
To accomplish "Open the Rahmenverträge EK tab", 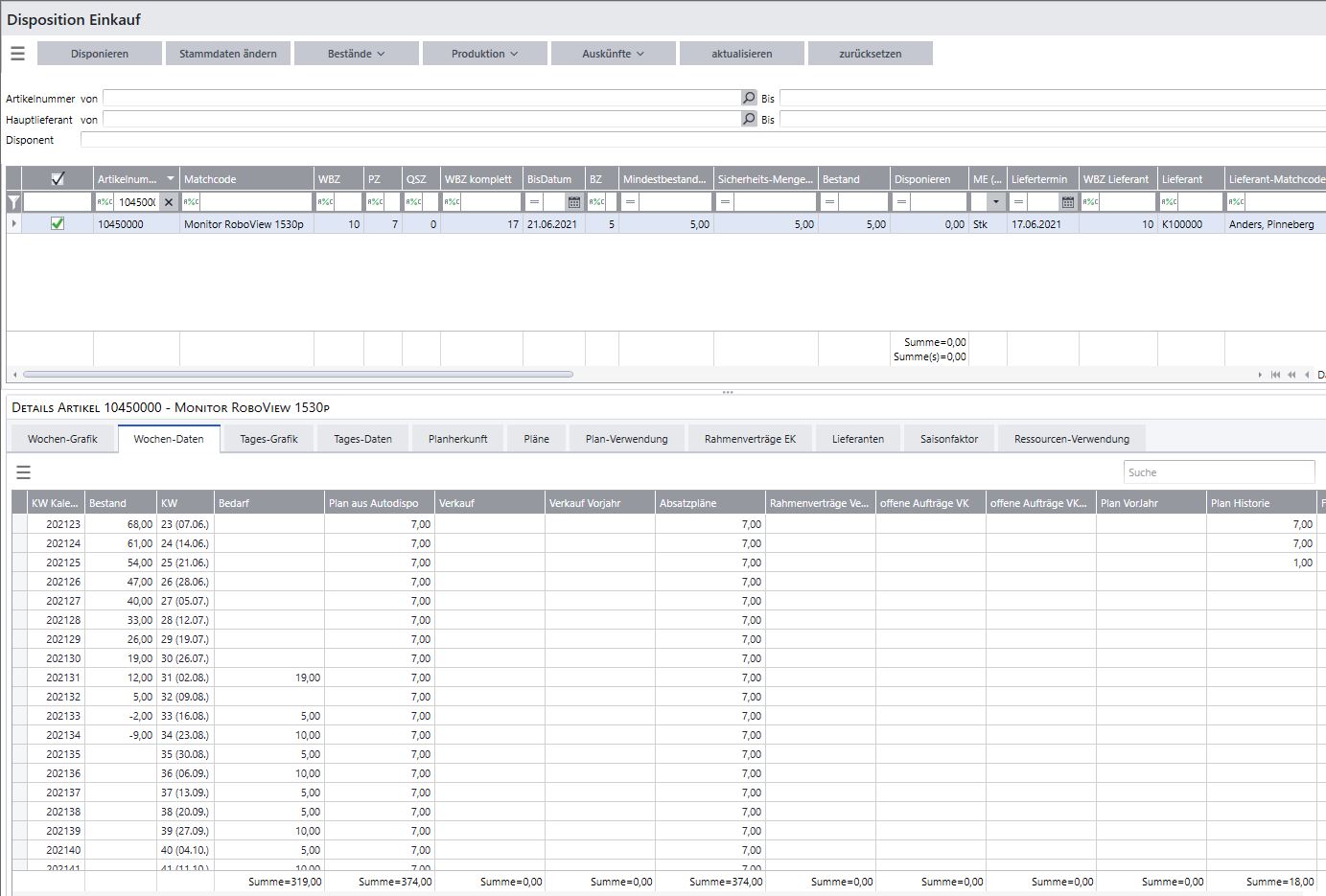I will [x=750, y=439].
